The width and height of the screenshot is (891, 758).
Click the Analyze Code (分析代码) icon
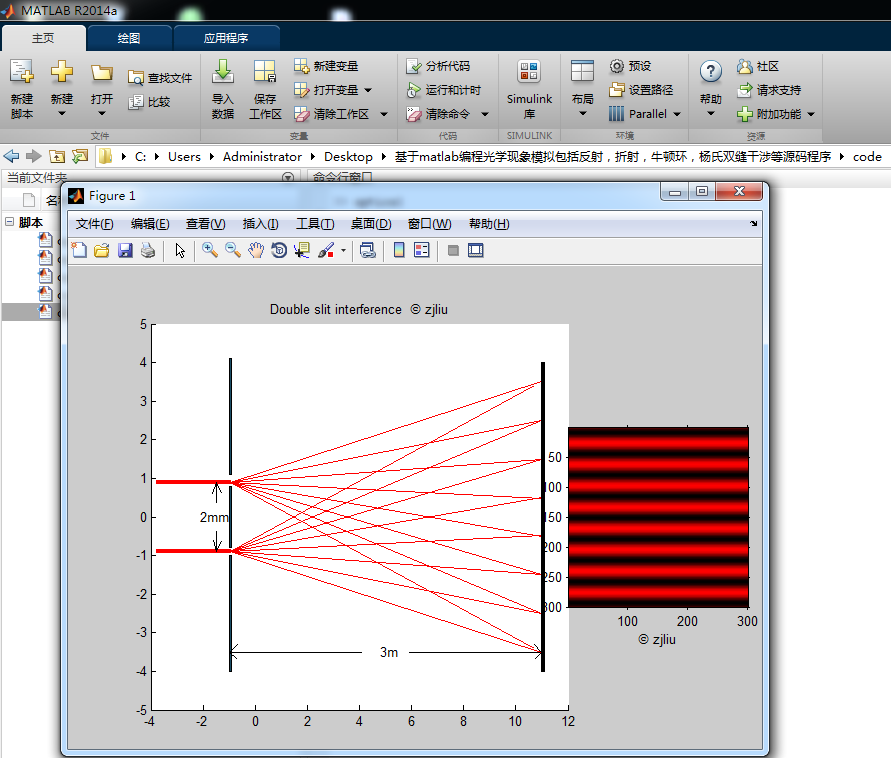click(x=414, y=66)
